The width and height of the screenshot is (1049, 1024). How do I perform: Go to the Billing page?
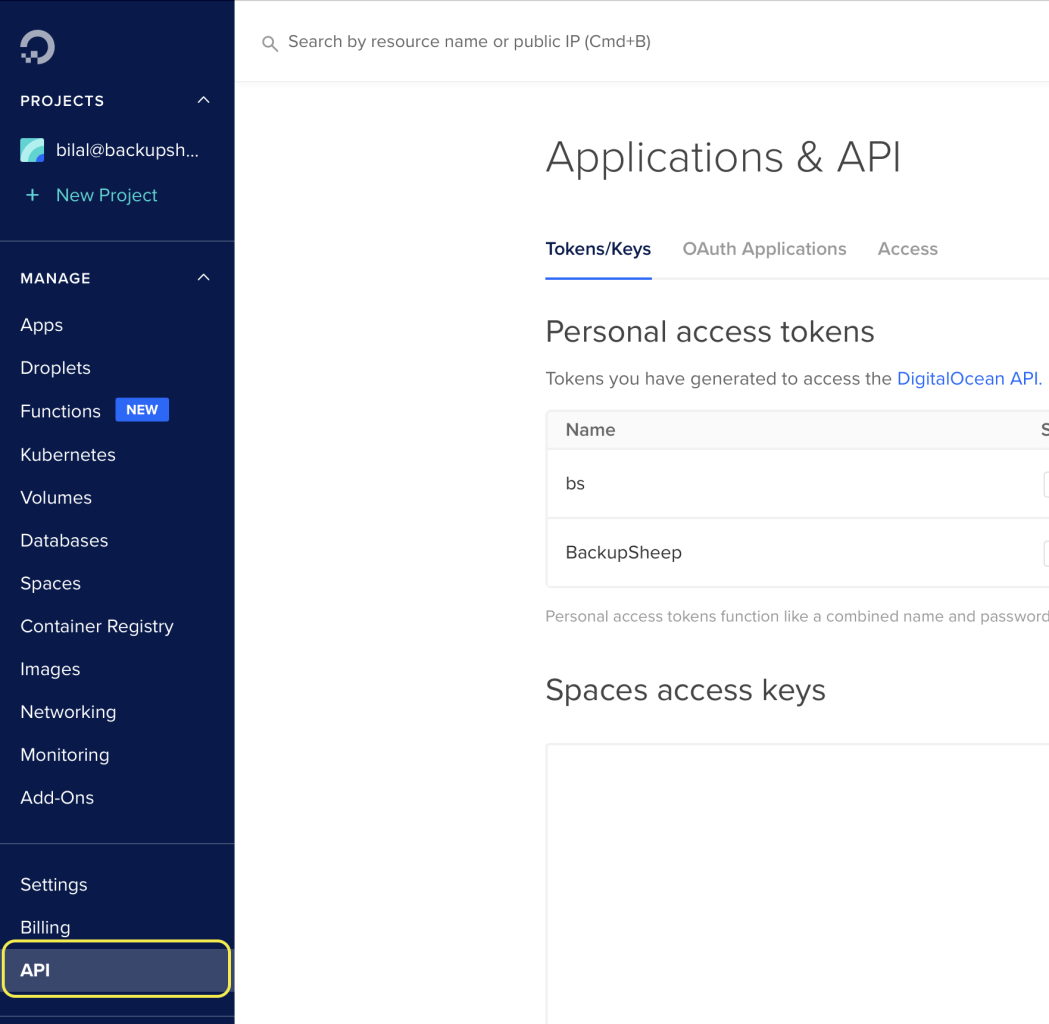[x=45, y=927]
